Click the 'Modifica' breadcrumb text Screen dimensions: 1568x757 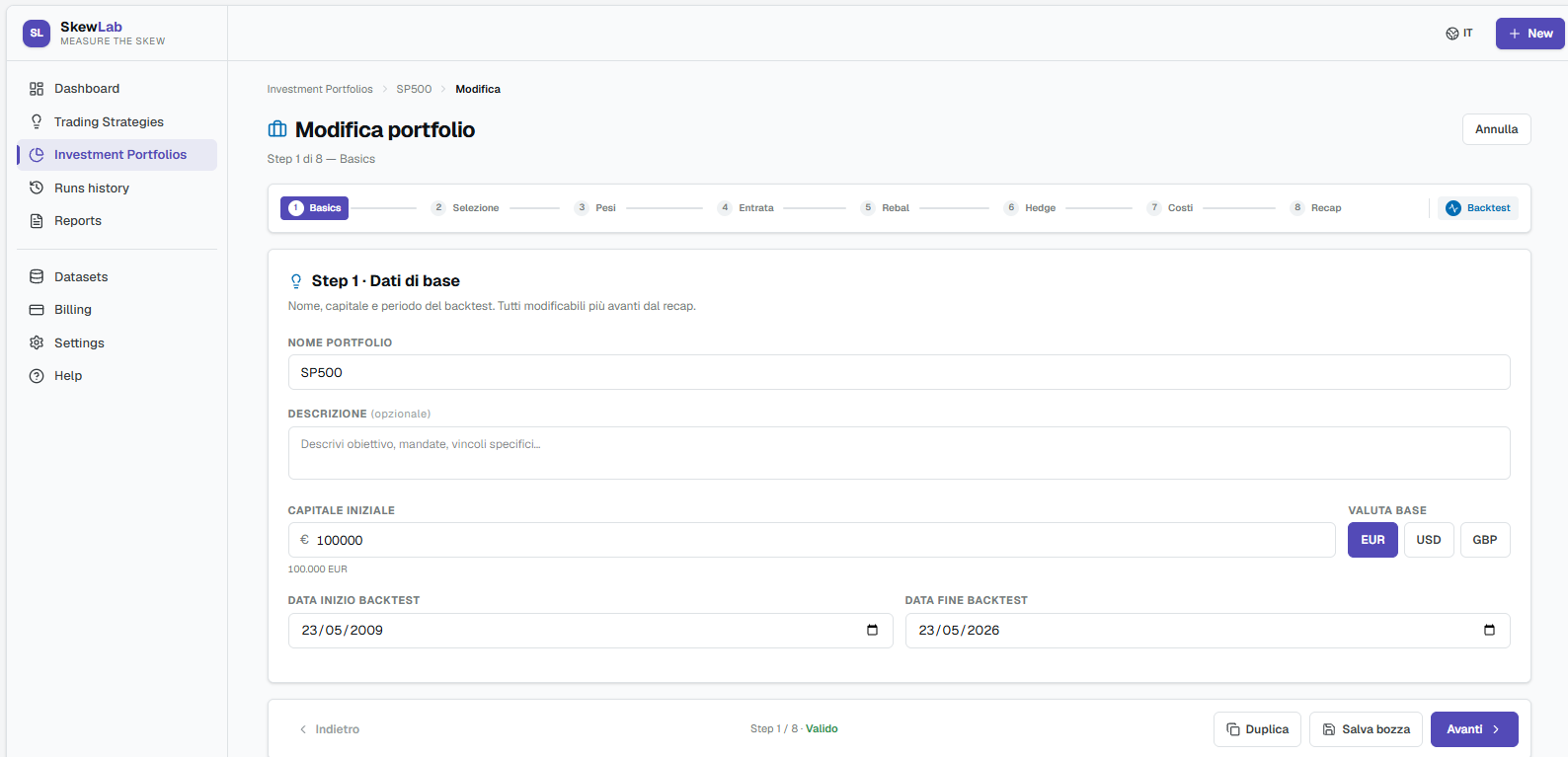(x=478, y=89)
